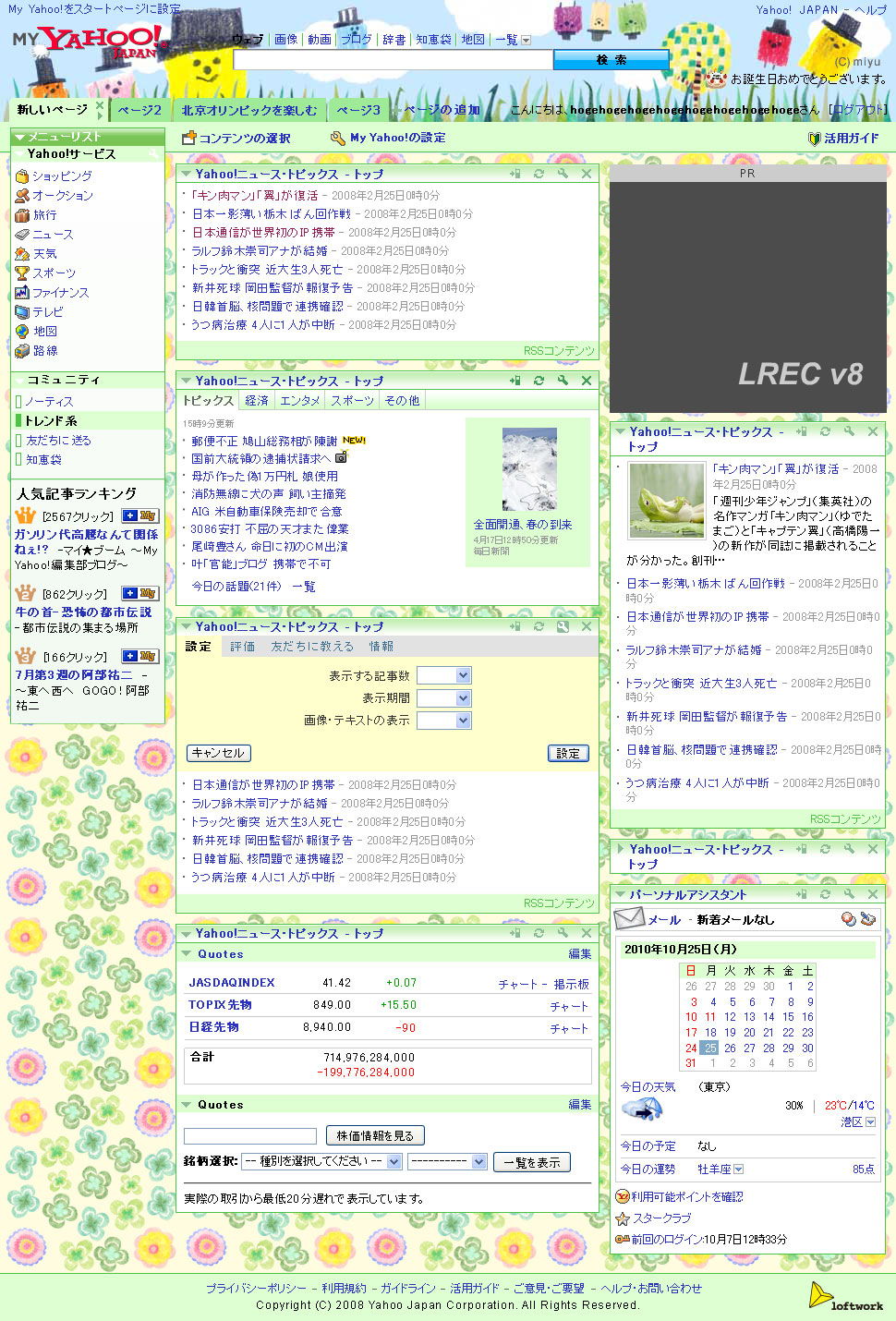The height and width of the screenshot is (1321, 896).
Task: Click the loftwork logo in the footer
Action: coord(845,1296)
